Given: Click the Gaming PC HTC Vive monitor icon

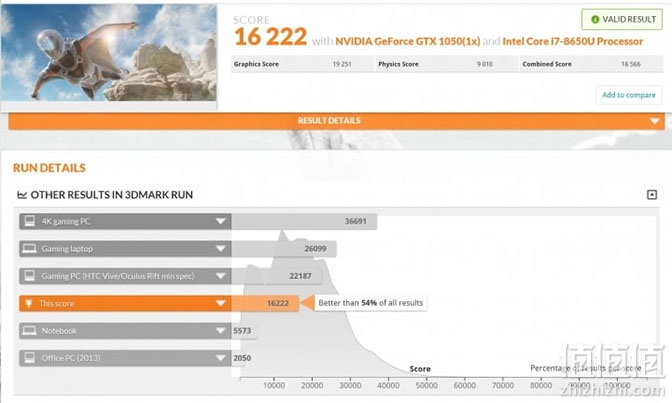Looking at the screenshot, I should tap(30, 276).
